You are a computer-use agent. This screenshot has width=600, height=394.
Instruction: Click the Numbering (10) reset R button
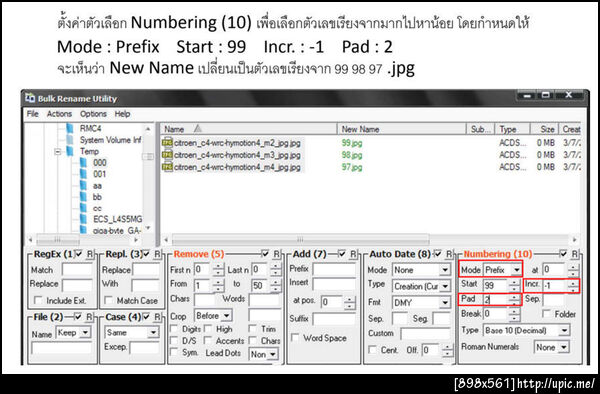[x=574, y=254]
